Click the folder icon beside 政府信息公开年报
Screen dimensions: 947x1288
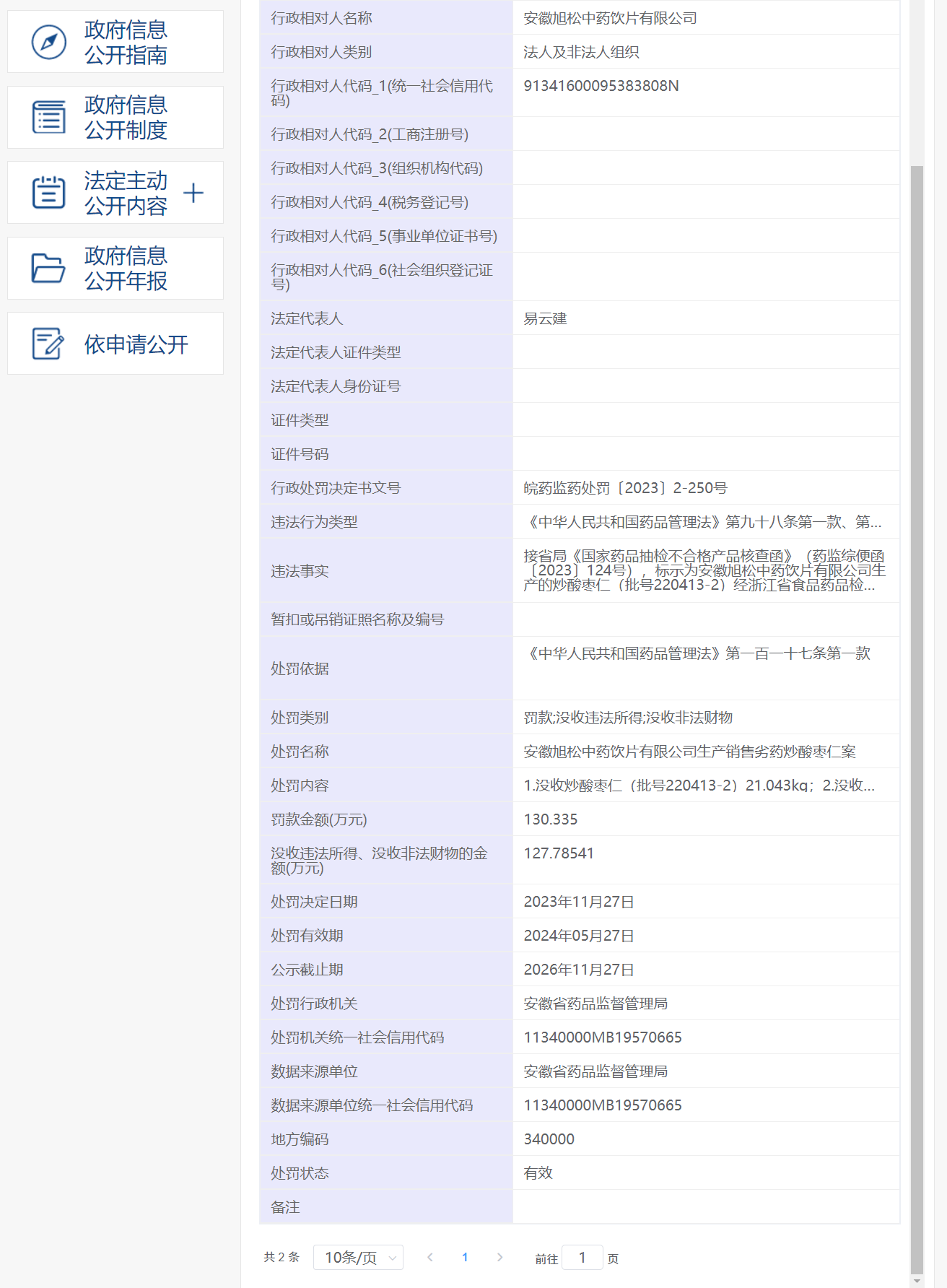coord(49,268)
